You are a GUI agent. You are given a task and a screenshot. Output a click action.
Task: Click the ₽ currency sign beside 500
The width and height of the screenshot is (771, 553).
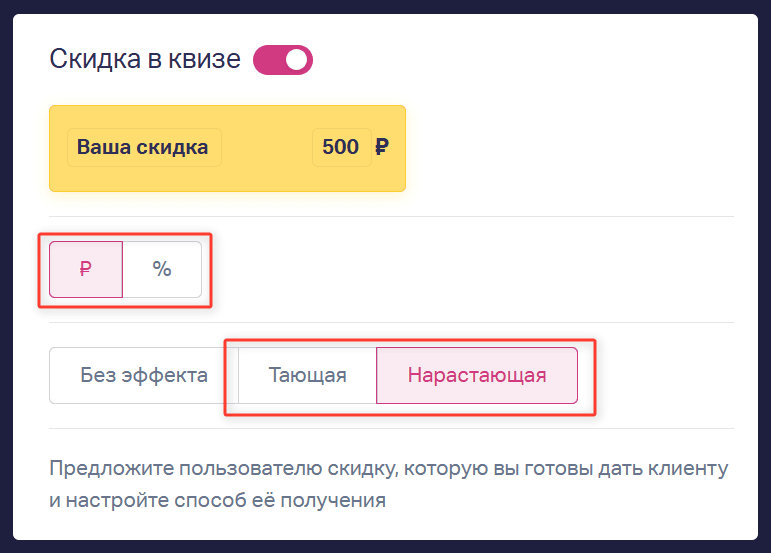click(382, 147)
